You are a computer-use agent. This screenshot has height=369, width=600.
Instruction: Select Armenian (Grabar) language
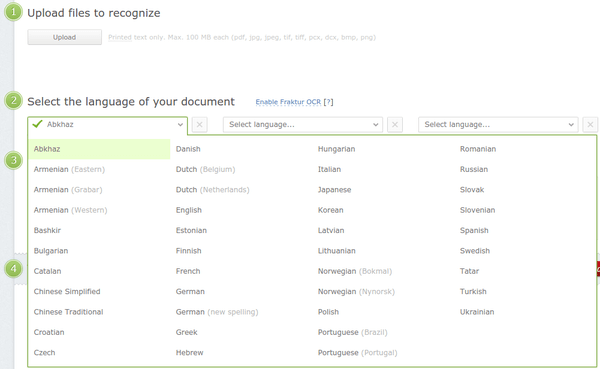click(x=68, y=189)
